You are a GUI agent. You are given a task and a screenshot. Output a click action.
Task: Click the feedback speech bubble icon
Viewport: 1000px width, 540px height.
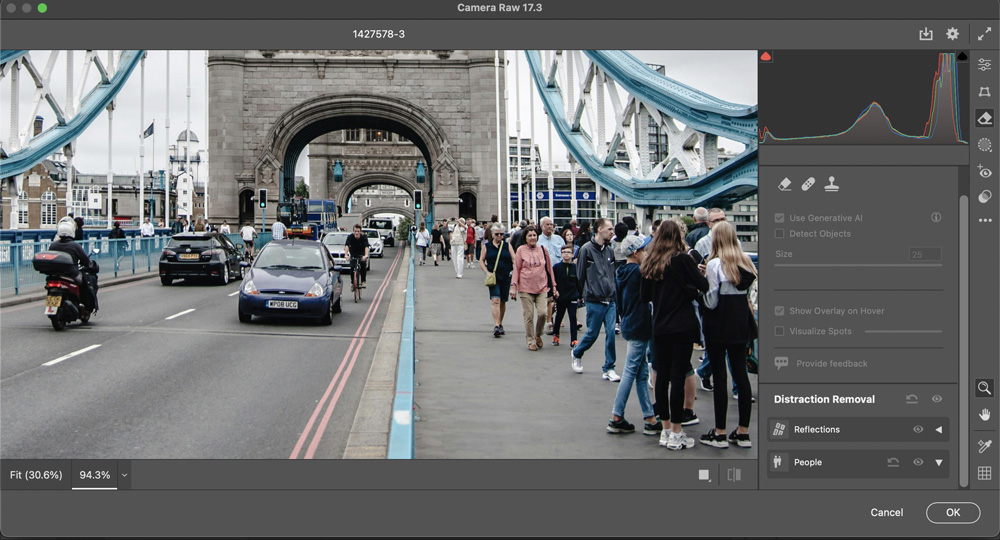tap(781, 363)
